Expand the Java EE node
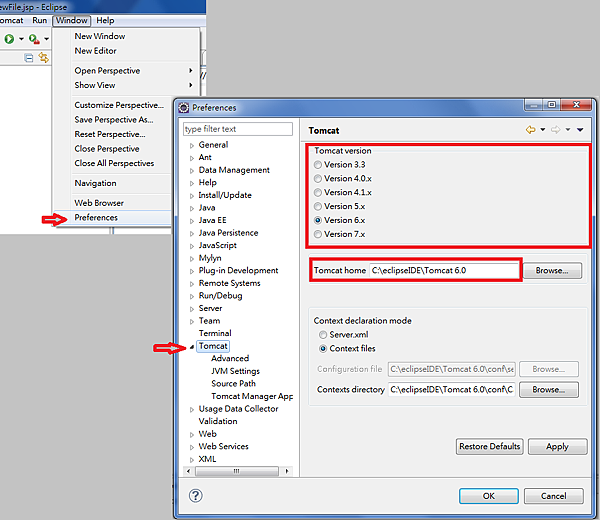Viewport: 600px width, 520px height. 192,221
